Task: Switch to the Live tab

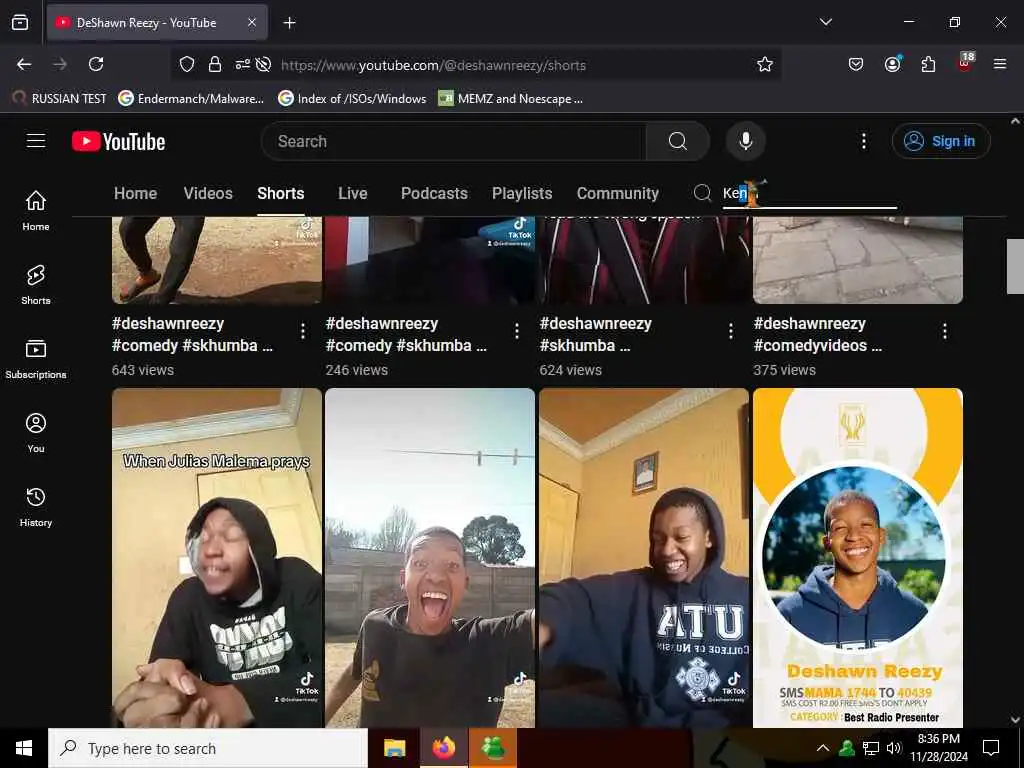Action: tap(353, 193)
